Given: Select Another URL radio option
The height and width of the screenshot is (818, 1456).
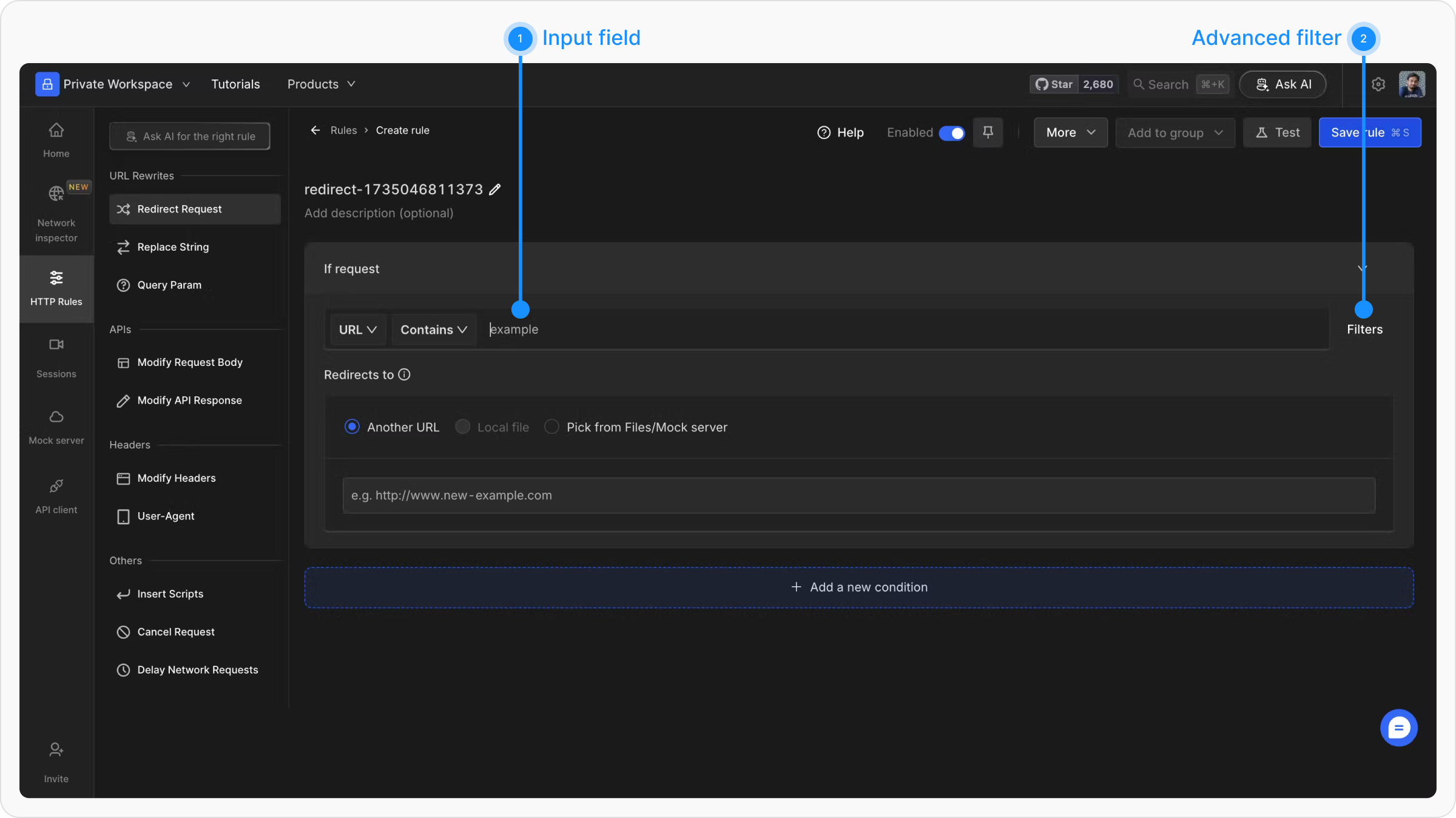Looking at the screenshot, I should click(352, 427).
